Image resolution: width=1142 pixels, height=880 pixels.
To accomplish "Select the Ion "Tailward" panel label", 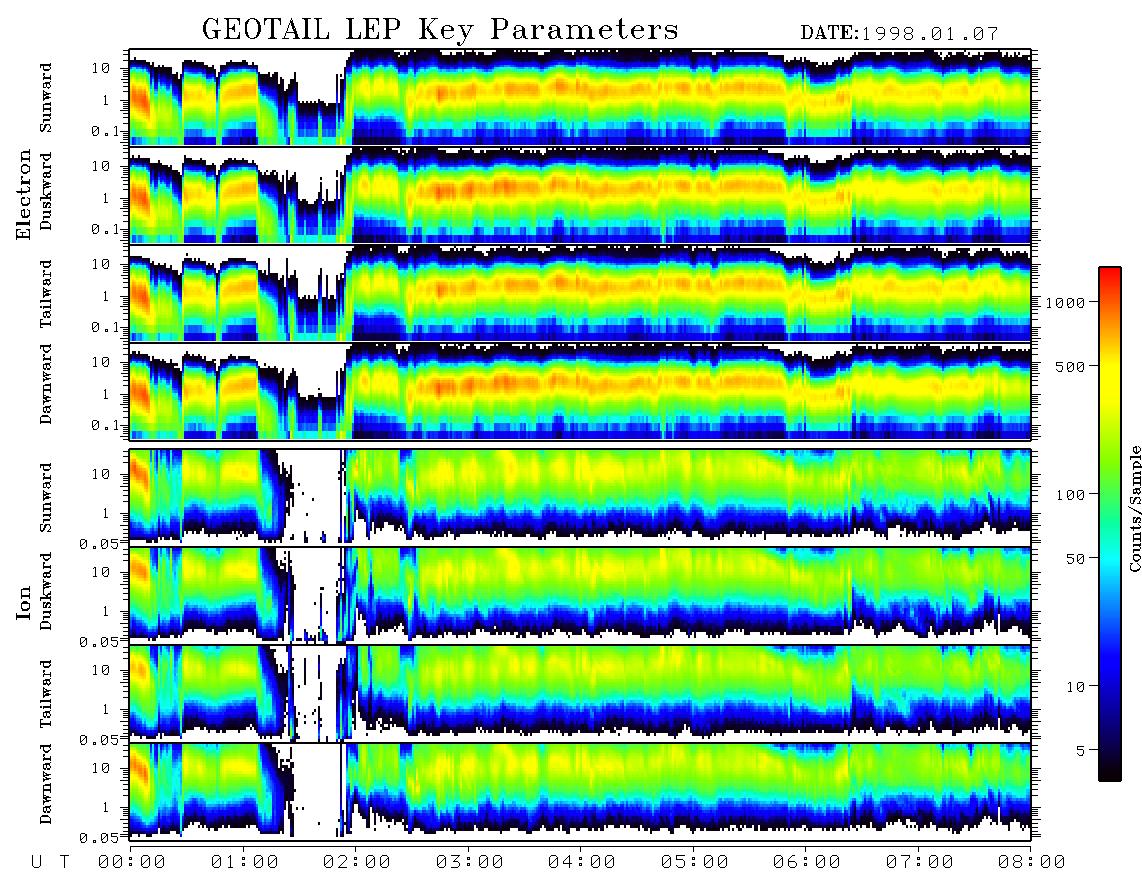I will point(46,694).
